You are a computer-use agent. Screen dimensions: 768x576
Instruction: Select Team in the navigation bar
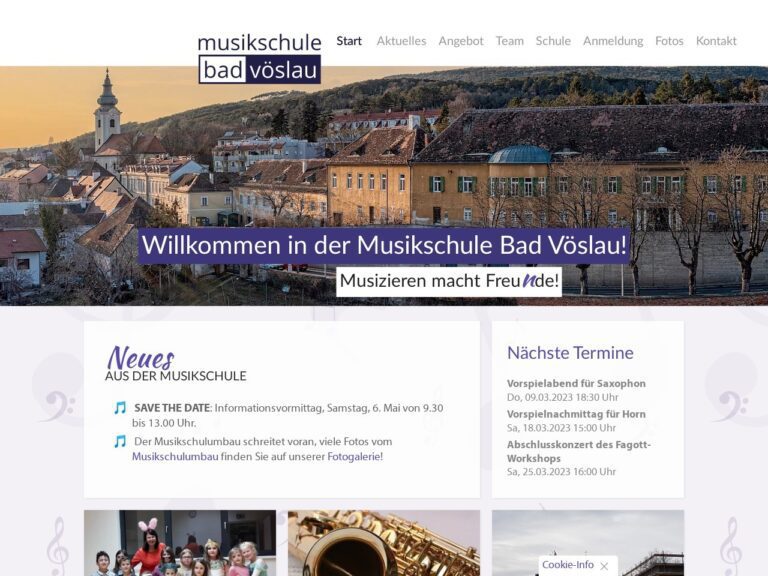pos(509,41)
